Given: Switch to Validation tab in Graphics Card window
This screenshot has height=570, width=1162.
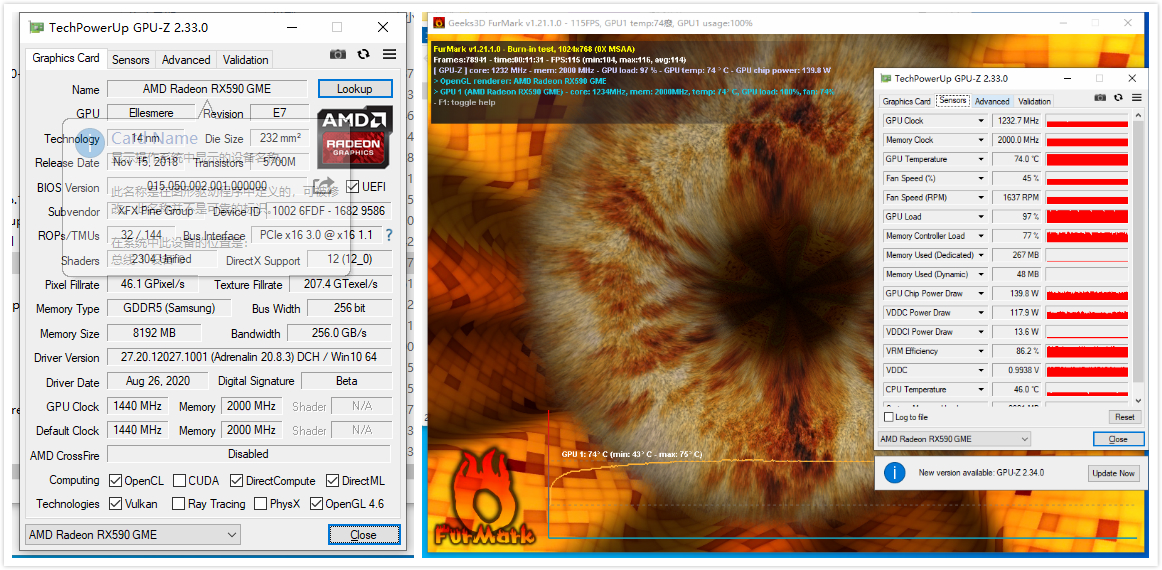Looking at the screenshot, I should 245,60.
